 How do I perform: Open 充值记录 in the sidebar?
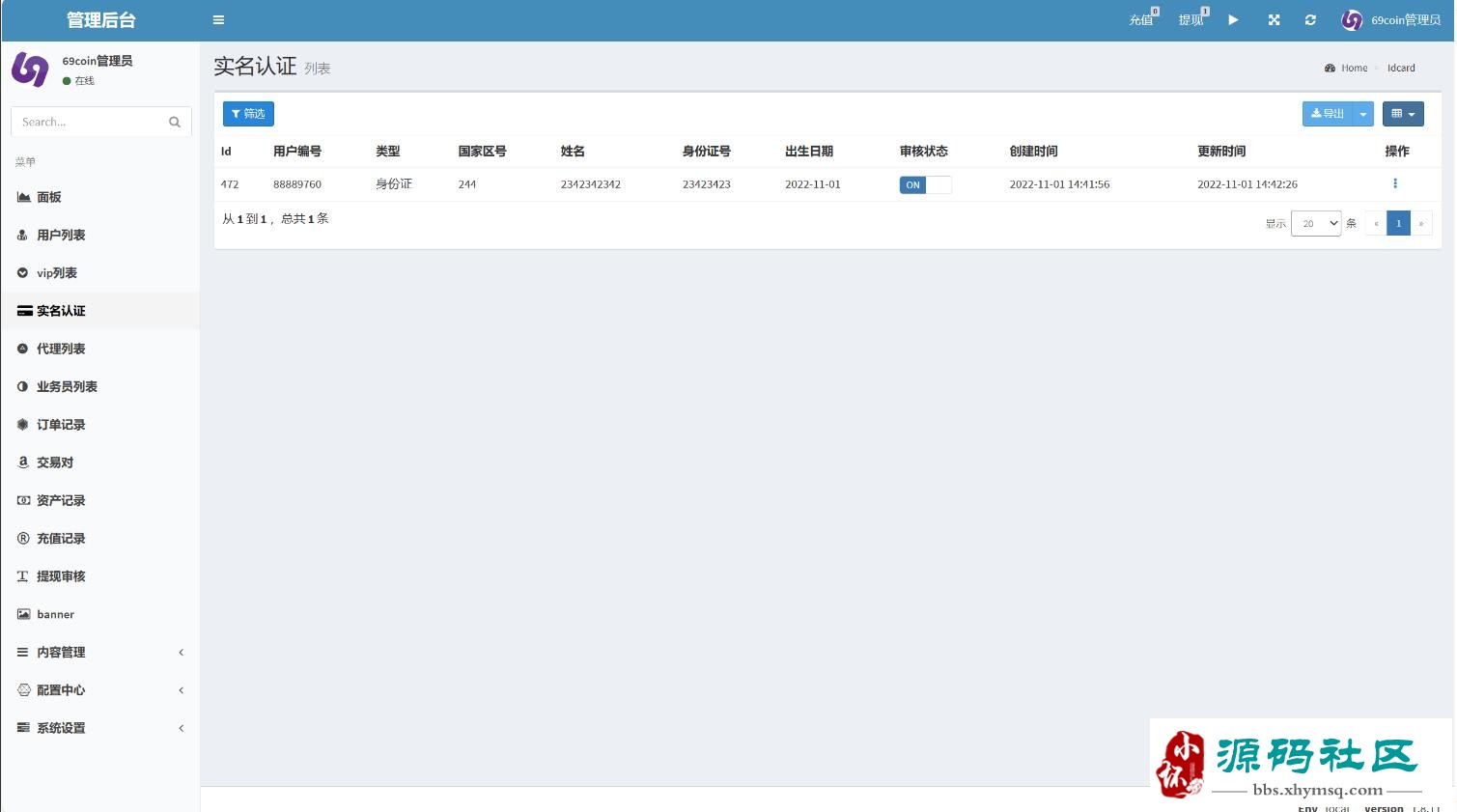tap(100, 539)
